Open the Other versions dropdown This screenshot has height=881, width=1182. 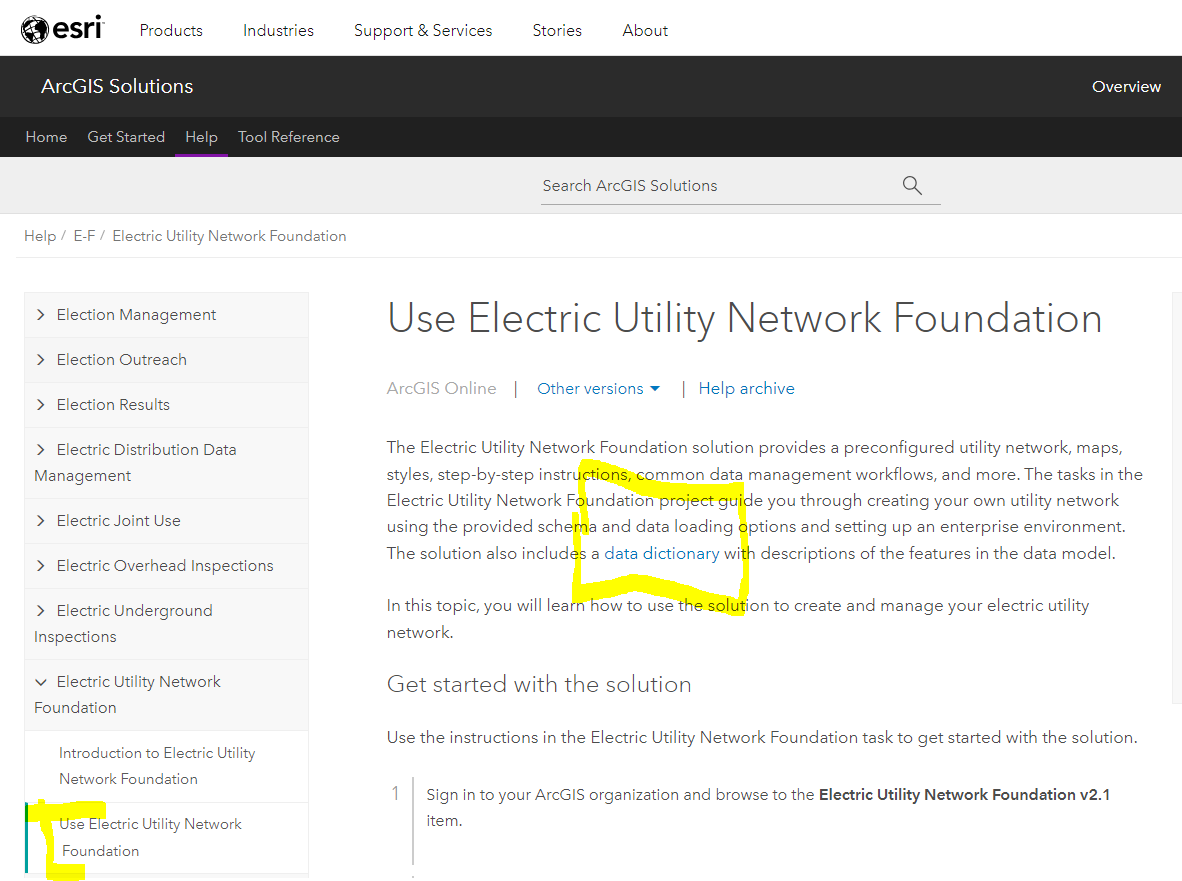coord(597,388)
